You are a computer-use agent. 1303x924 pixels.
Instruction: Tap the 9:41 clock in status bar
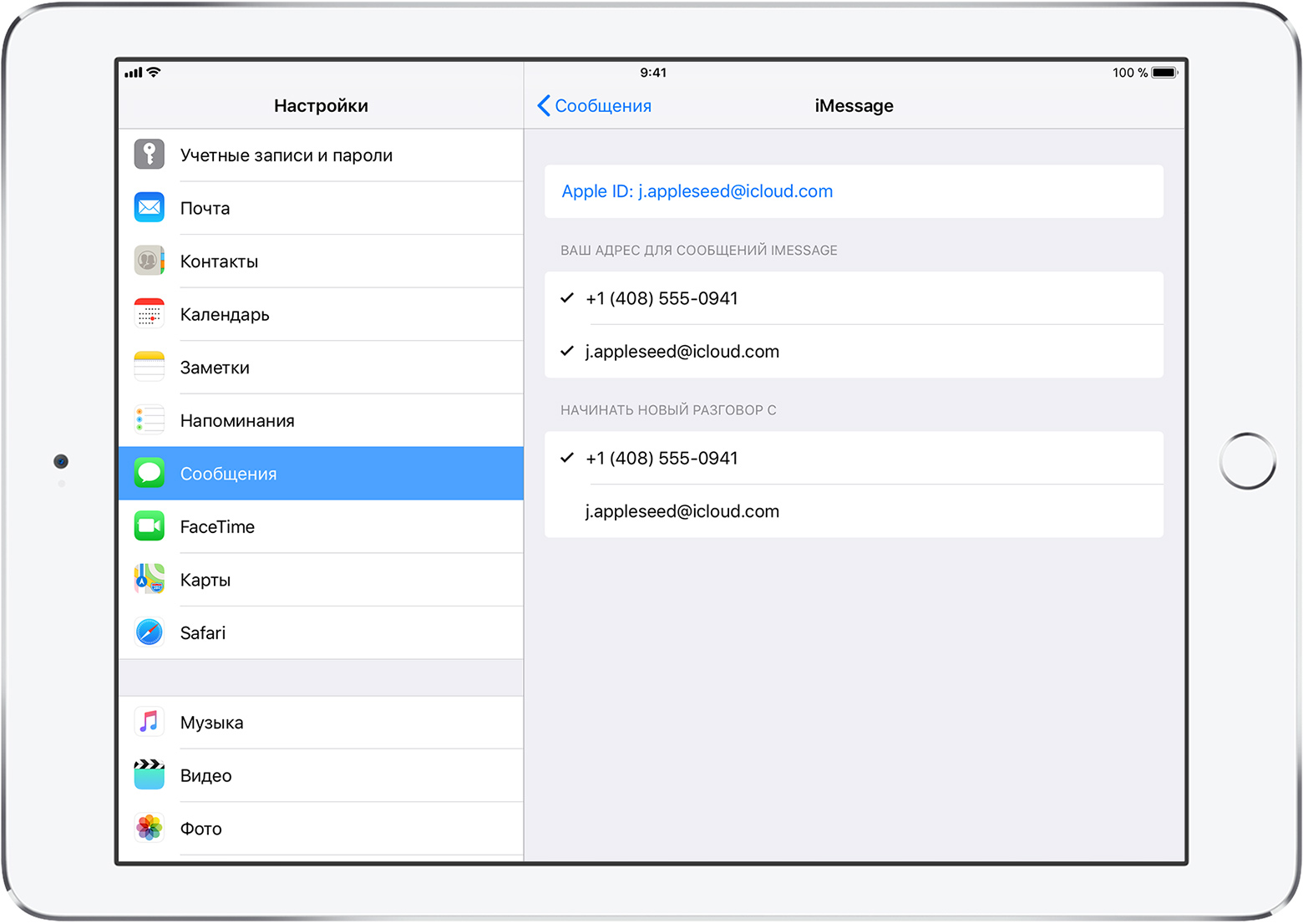tap(653, 73)
